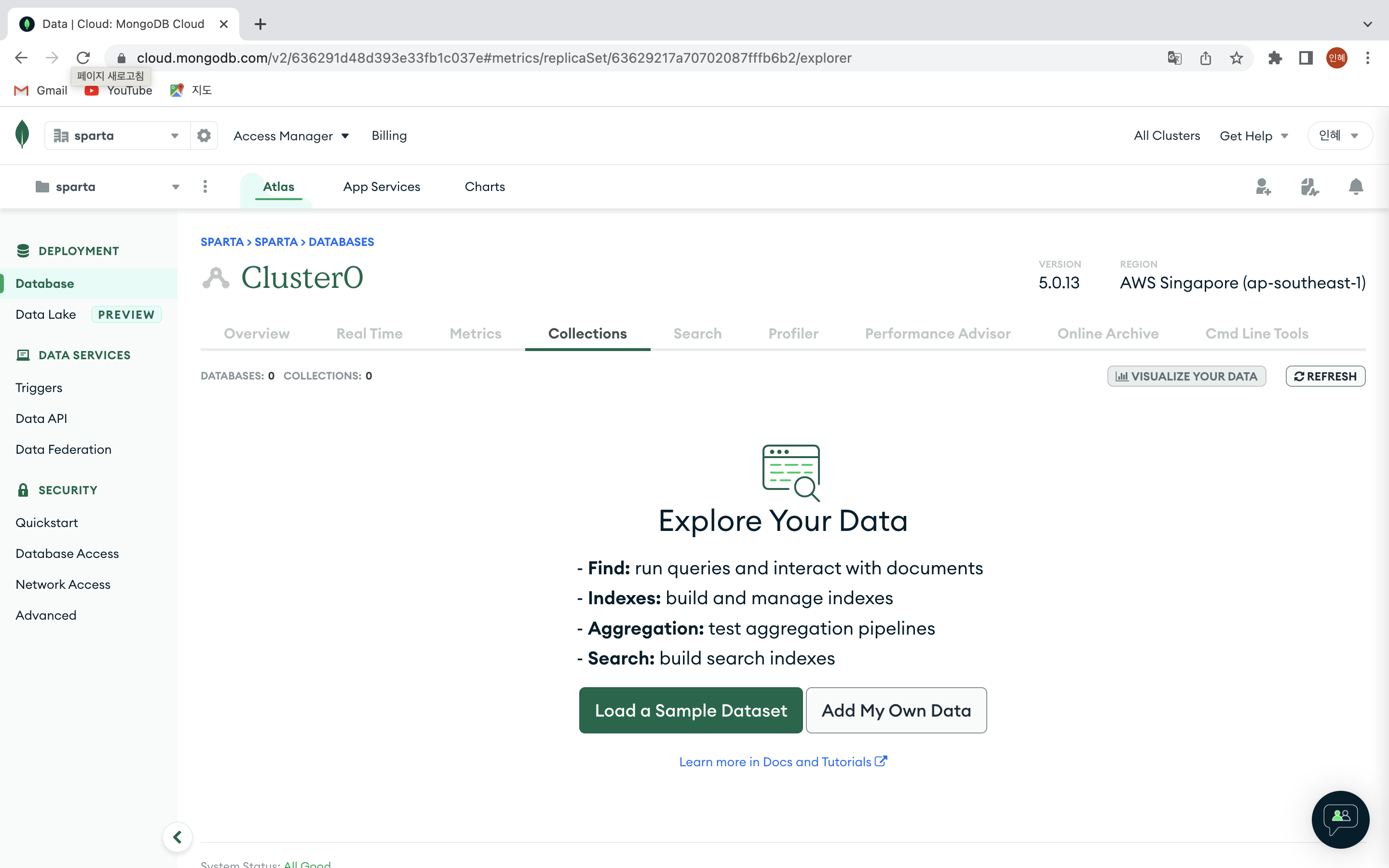This screenshot has width=1389, height=868.
Task: Bookmark this page with star icon
Action: coord(1236,57)
